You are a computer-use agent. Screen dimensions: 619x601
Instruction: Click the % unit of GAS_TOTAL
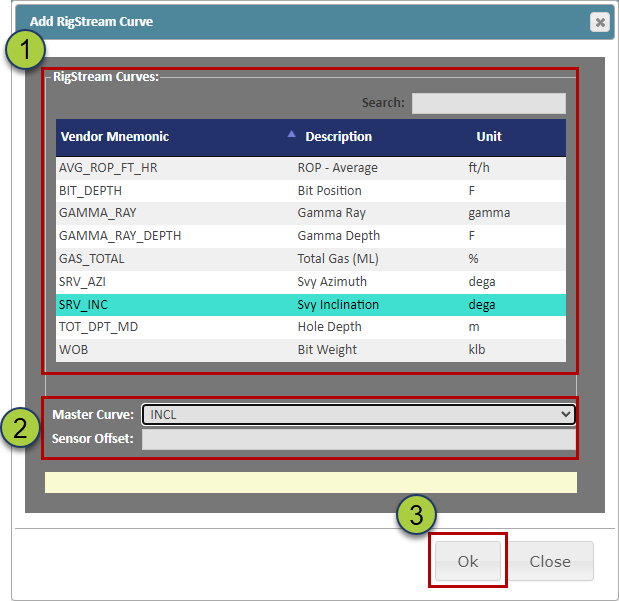tap(473, 259)
